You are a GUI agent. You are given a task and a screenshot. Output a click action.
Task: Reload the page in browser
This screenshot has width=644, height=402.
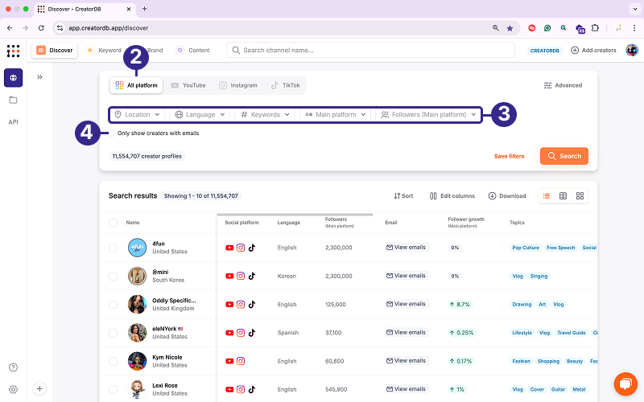tap(41, 28)
